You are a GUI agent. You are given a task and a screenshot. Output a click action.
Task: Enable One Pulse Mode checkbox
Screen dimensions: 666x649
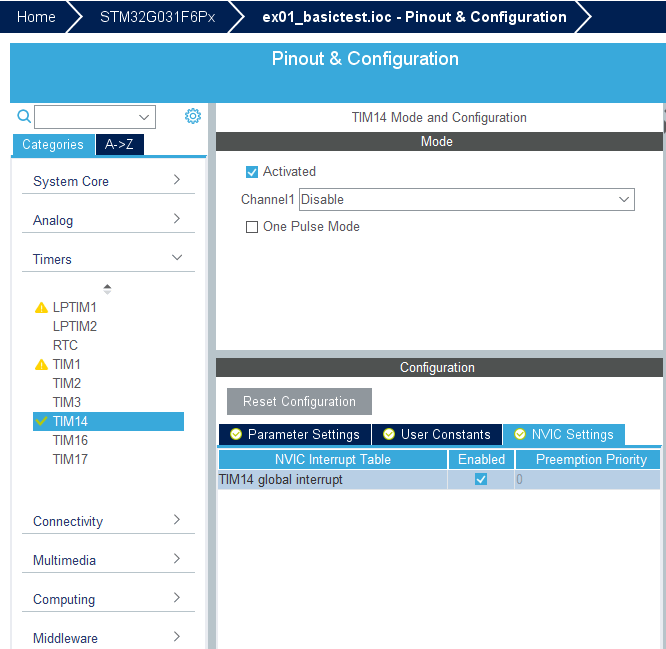pos(252,227)
